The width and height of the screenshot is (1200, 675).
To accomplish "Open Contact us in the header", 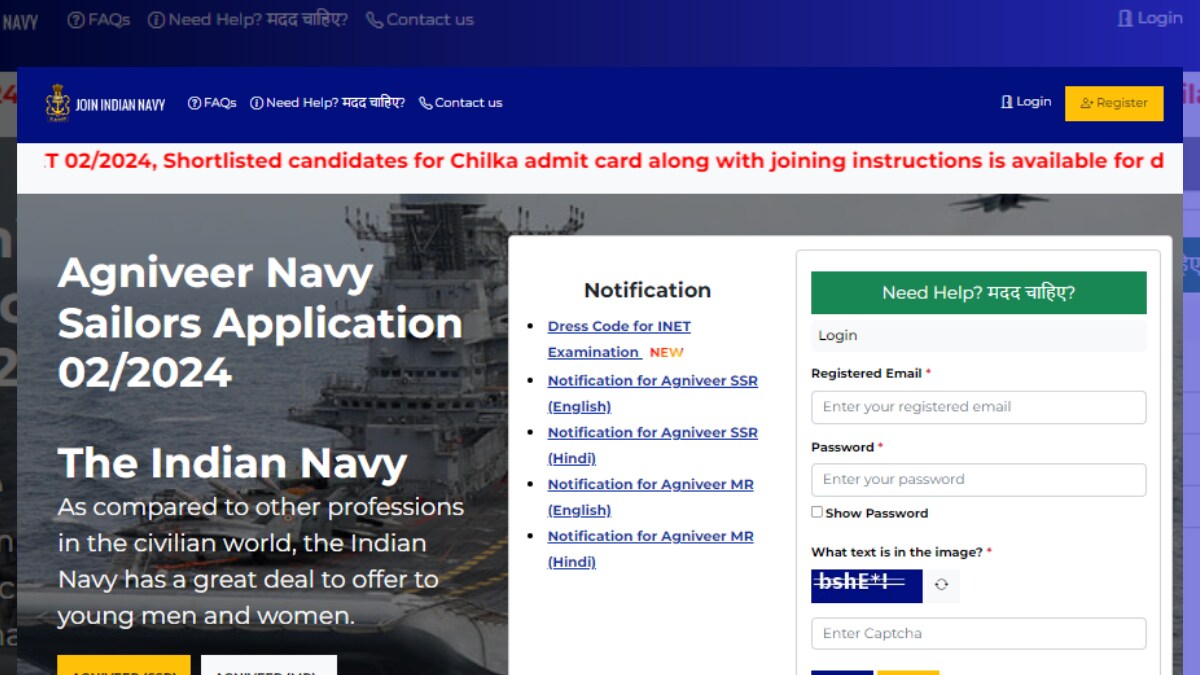I will point(460,103).
